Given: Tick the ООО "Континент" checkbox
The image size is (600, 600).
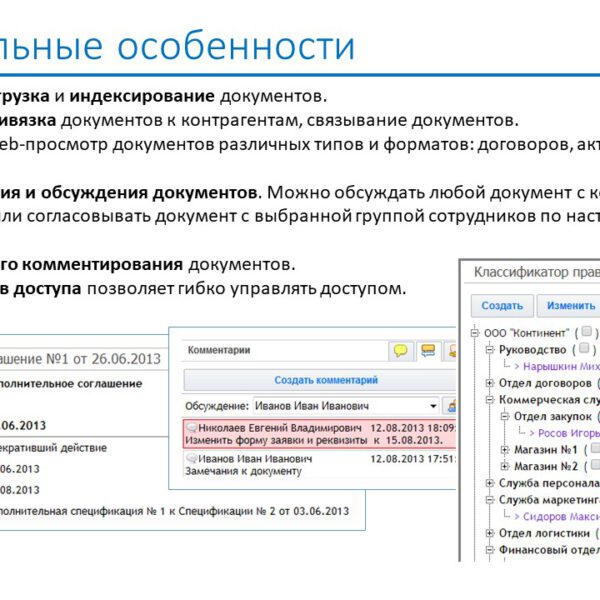Looking at the screenshot, I should tap(586, 332).
